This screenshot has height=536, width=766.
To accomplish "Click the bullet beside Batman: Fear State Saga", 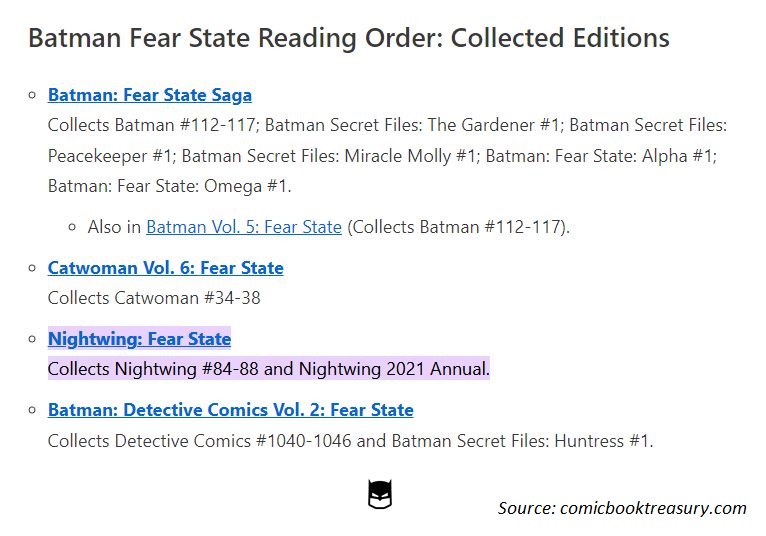I will [x=33, y=95].
